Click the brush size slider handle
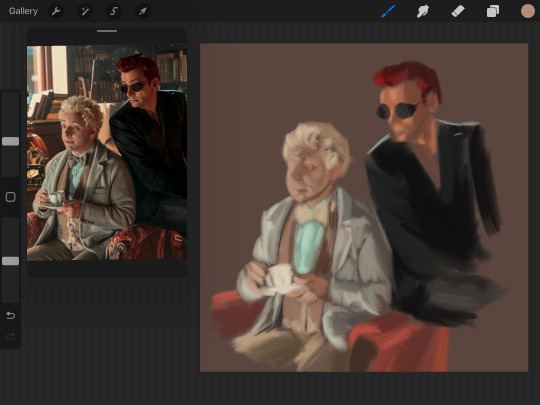Screen dimensions: 540x405 (11, 141)
